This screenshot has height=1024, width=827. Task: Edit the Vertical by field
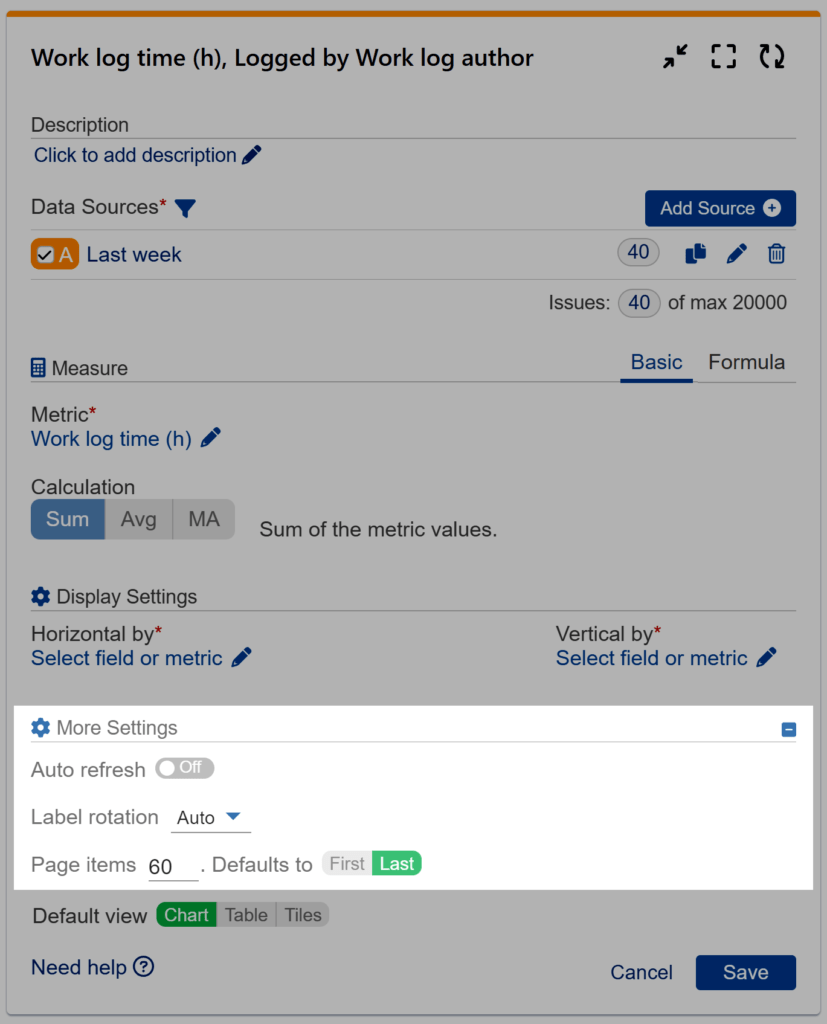click(767, 658)
